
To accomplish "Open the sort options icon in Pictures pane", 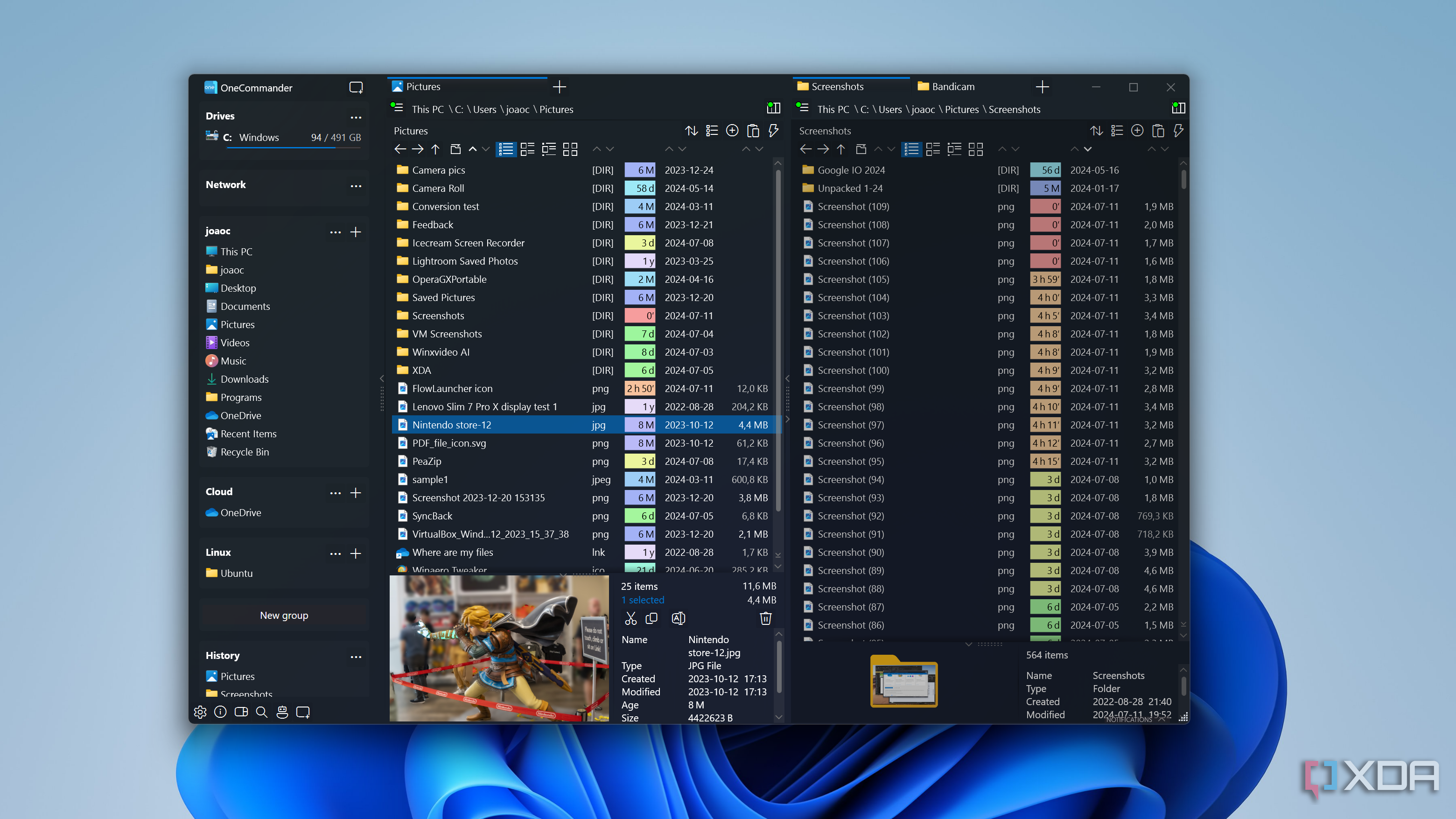I will (x=692, y=131).
